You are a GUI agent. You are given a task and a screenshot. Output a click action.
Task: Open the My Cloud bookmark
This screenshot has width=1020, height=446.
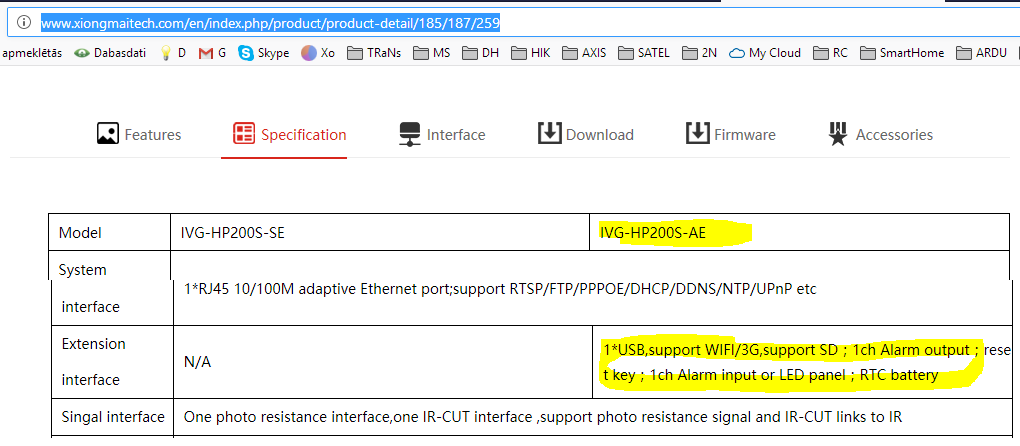coord(765,53)
